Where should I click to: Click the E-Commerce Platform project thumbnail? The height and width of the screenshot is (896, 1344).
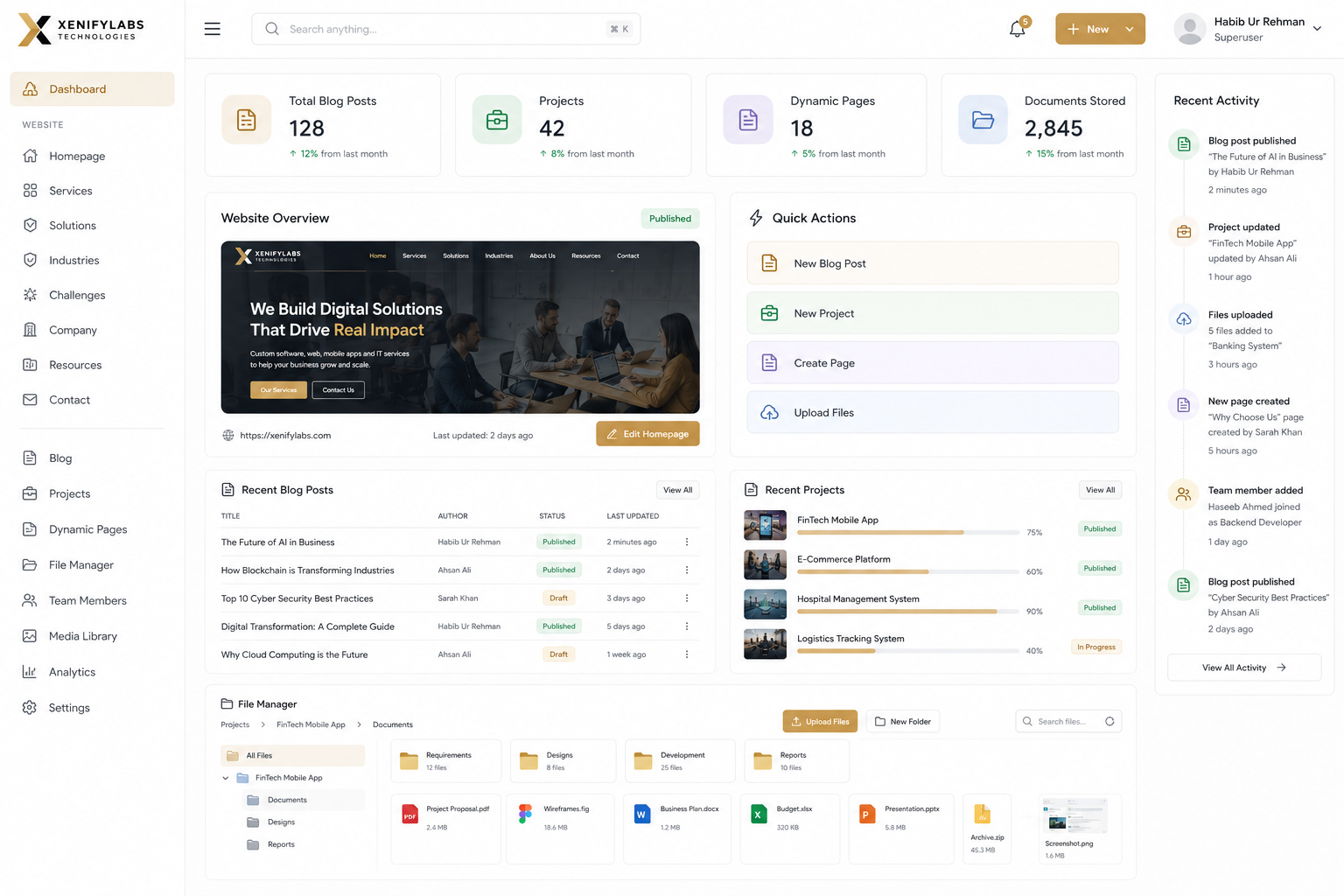point(765,564)
